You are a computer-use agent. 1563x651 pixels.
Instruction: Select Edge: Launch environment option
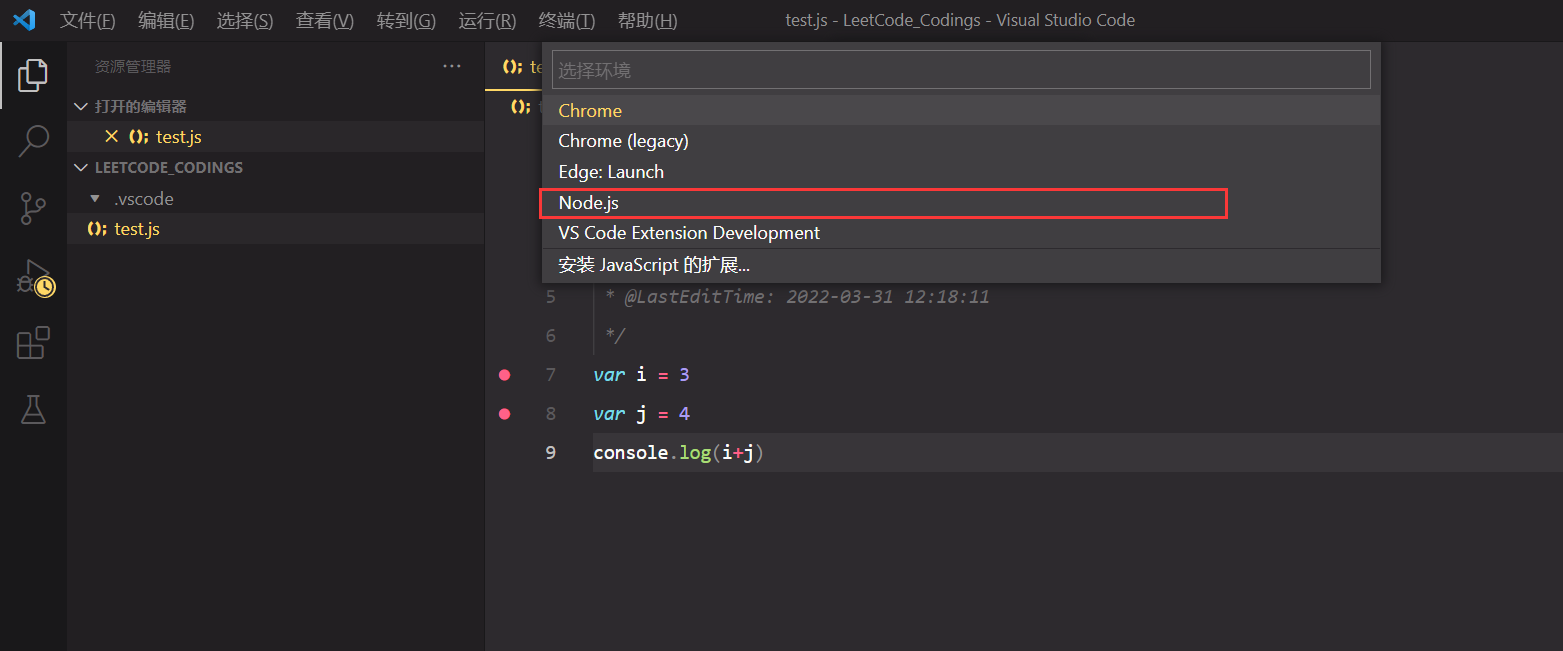click(961, 172)
